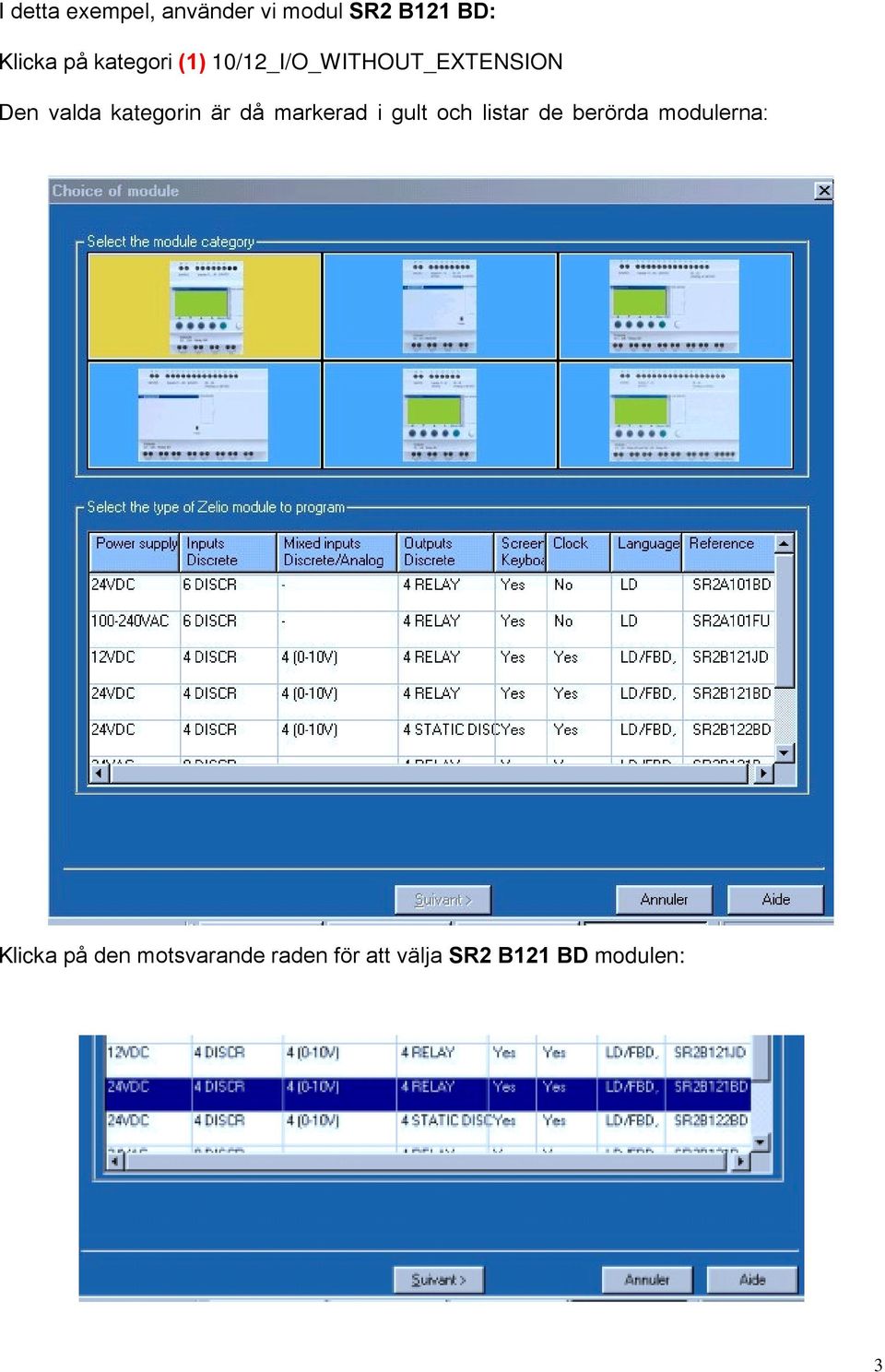885x1372 pixels.
Task: Click scroll-down arrow of upper module list
Action: click(x=785, y=753)
